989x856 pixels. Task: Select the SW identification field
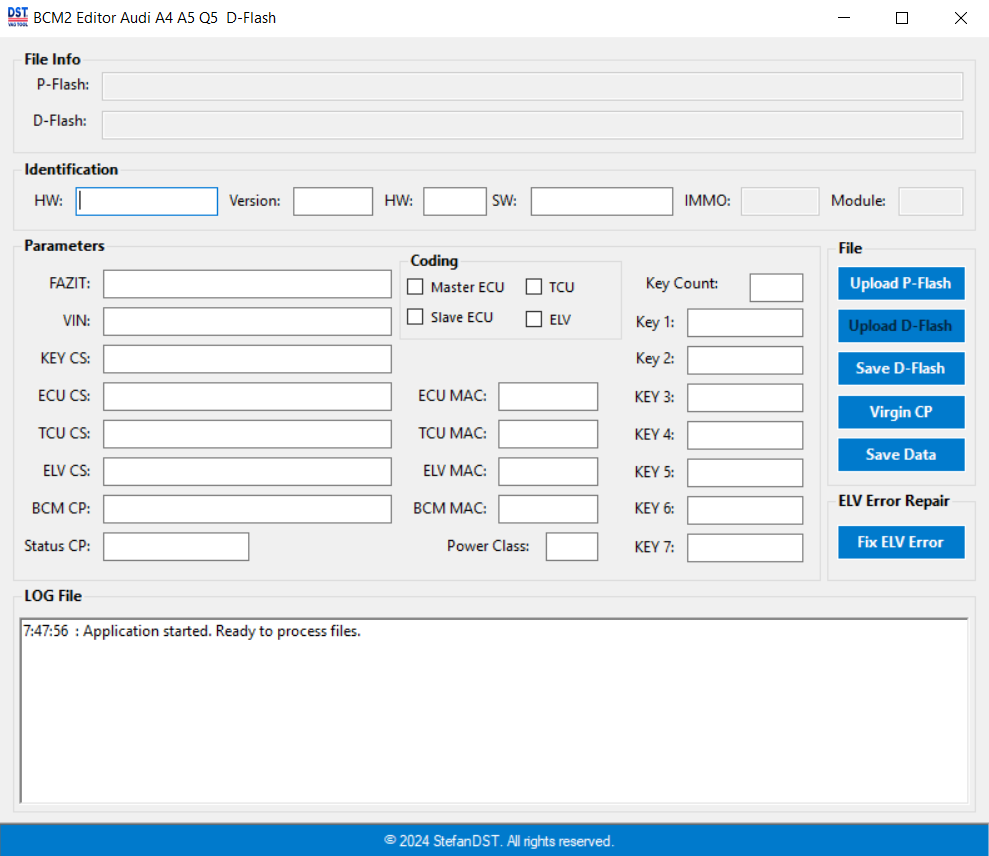pyautogui.click(x=602, y=201)
